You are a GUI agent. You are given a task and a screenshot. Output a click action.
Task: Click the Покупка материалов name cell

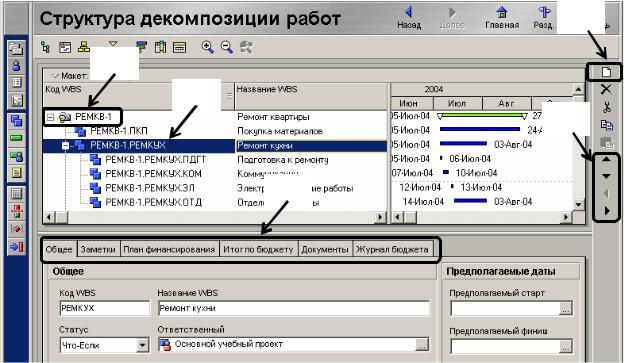[x=311, y=131]
